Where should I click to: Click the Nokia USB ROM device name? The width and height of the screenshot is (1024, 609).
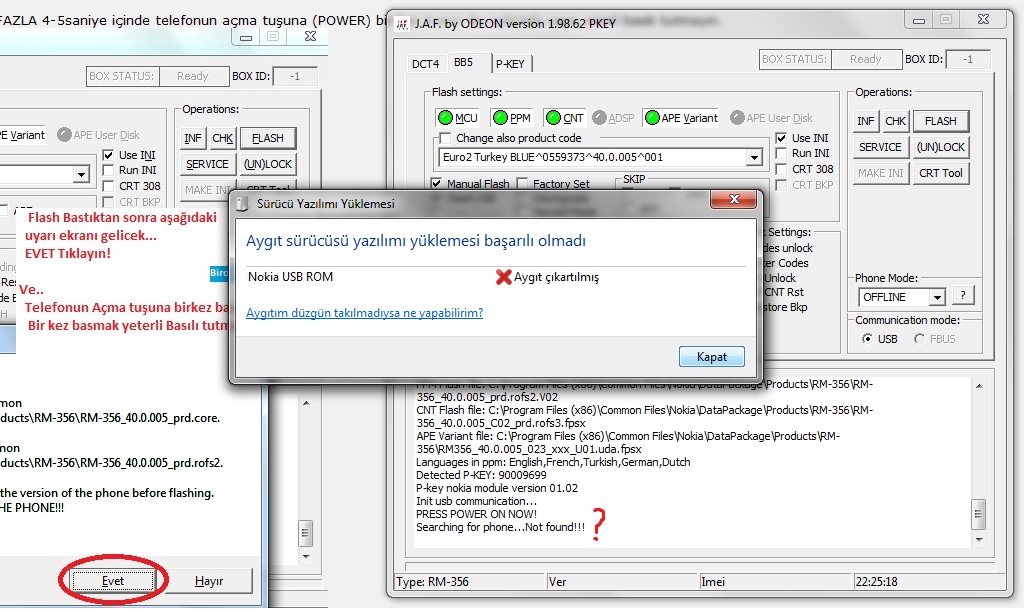click(290, 277)
